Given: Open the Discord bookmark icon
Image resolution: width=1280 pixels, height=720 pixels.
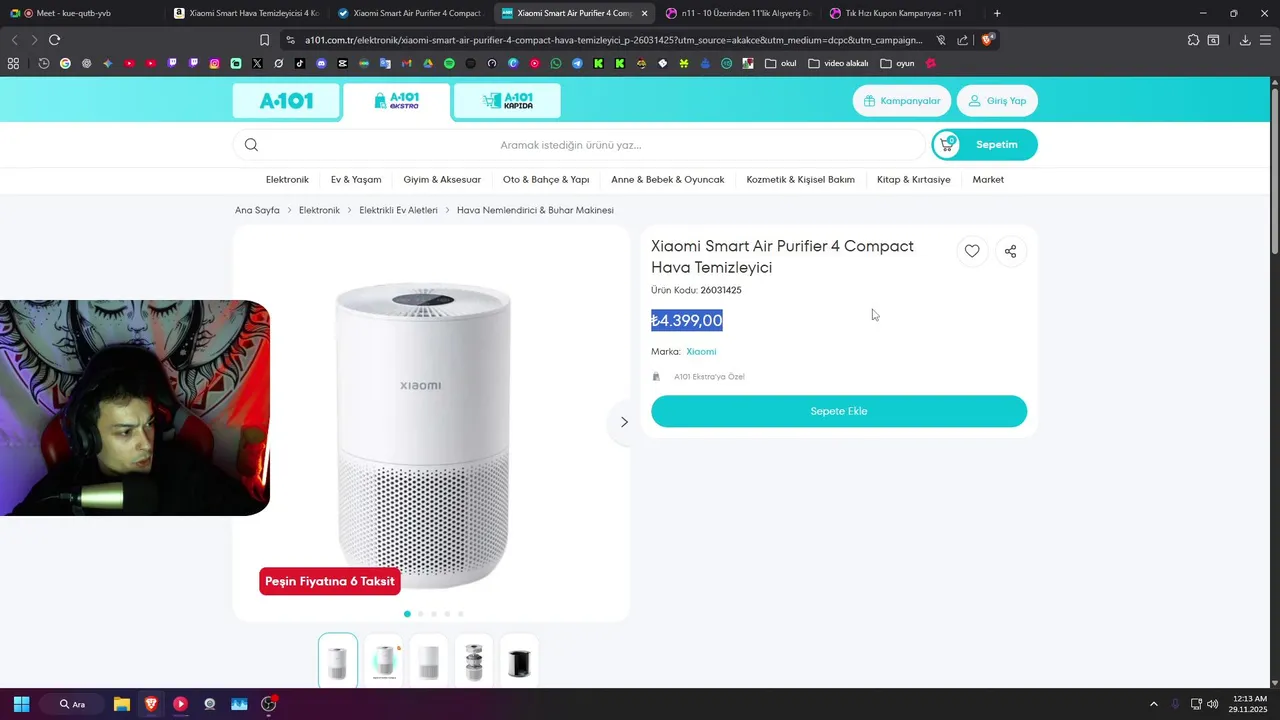Looking at the screenshot, I should click(x=321, y=63).
